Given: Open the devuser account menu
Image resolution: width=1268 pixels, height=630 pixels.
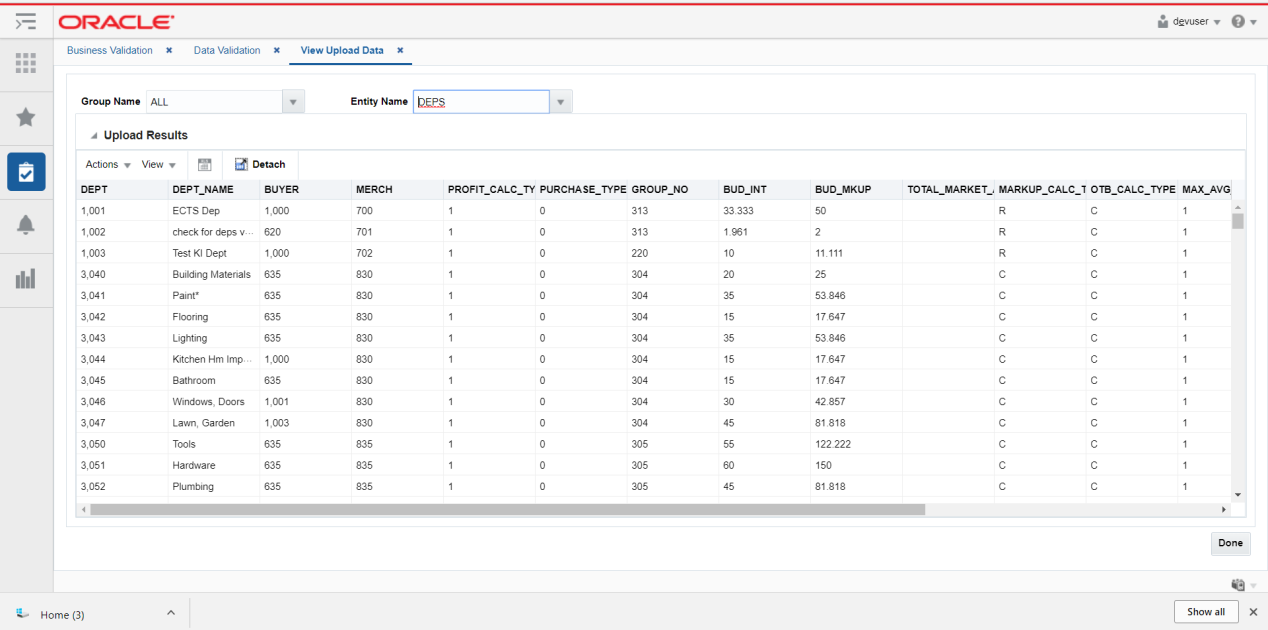Looking at the screenshot, I should coord(1188,21).
